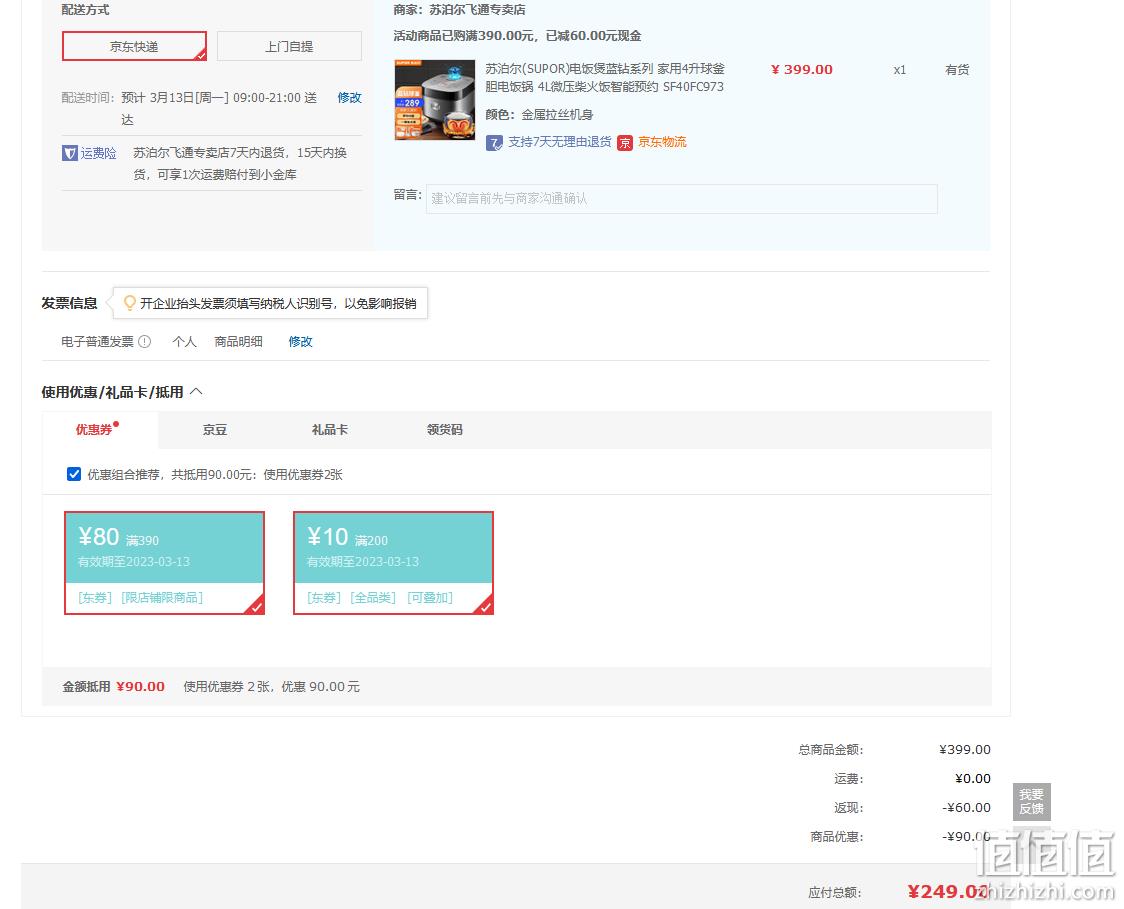Switch to the 领货码 tab
The height and width of the screenshot is (909, 1124).
point(444,429)
